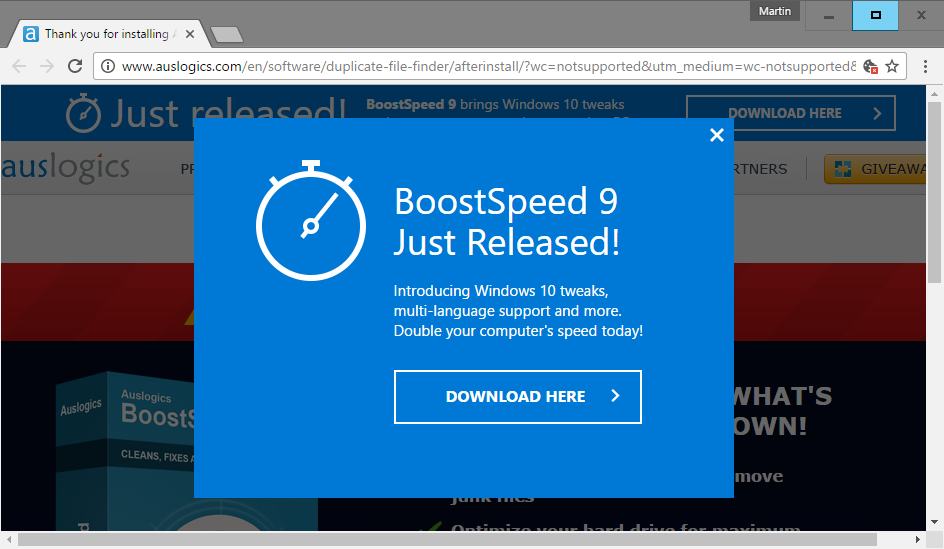Screen dimensions: 944x549
Task: Click the horizontal scrollbar thumb
Action: [447, 539]
